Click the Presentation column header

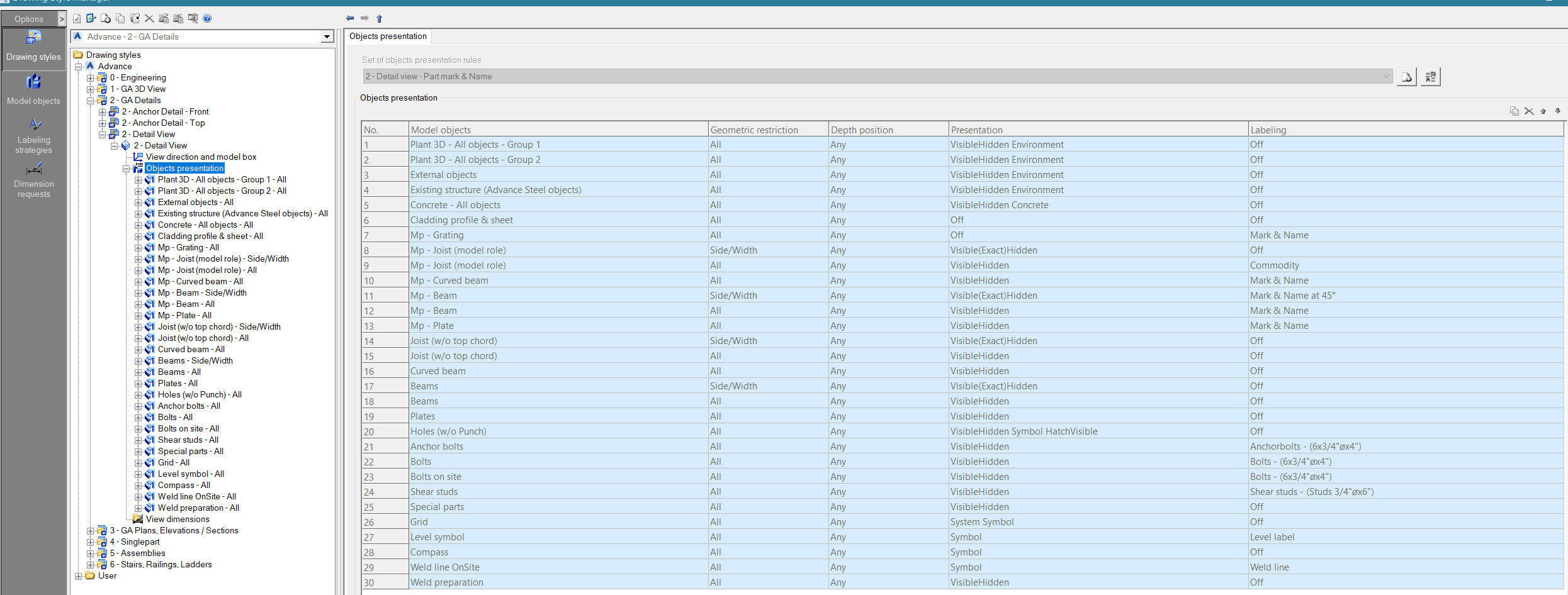(x=1098, y=130)
